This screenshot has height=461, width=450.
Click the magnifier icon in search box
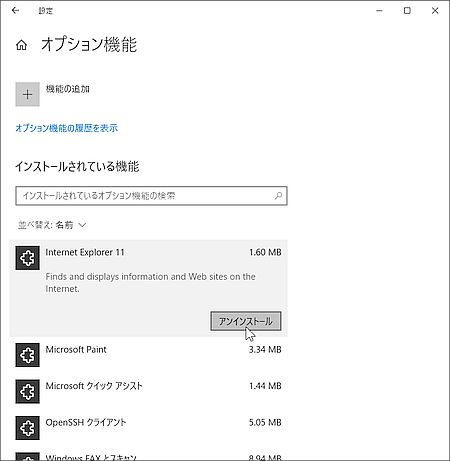(278, 196)
